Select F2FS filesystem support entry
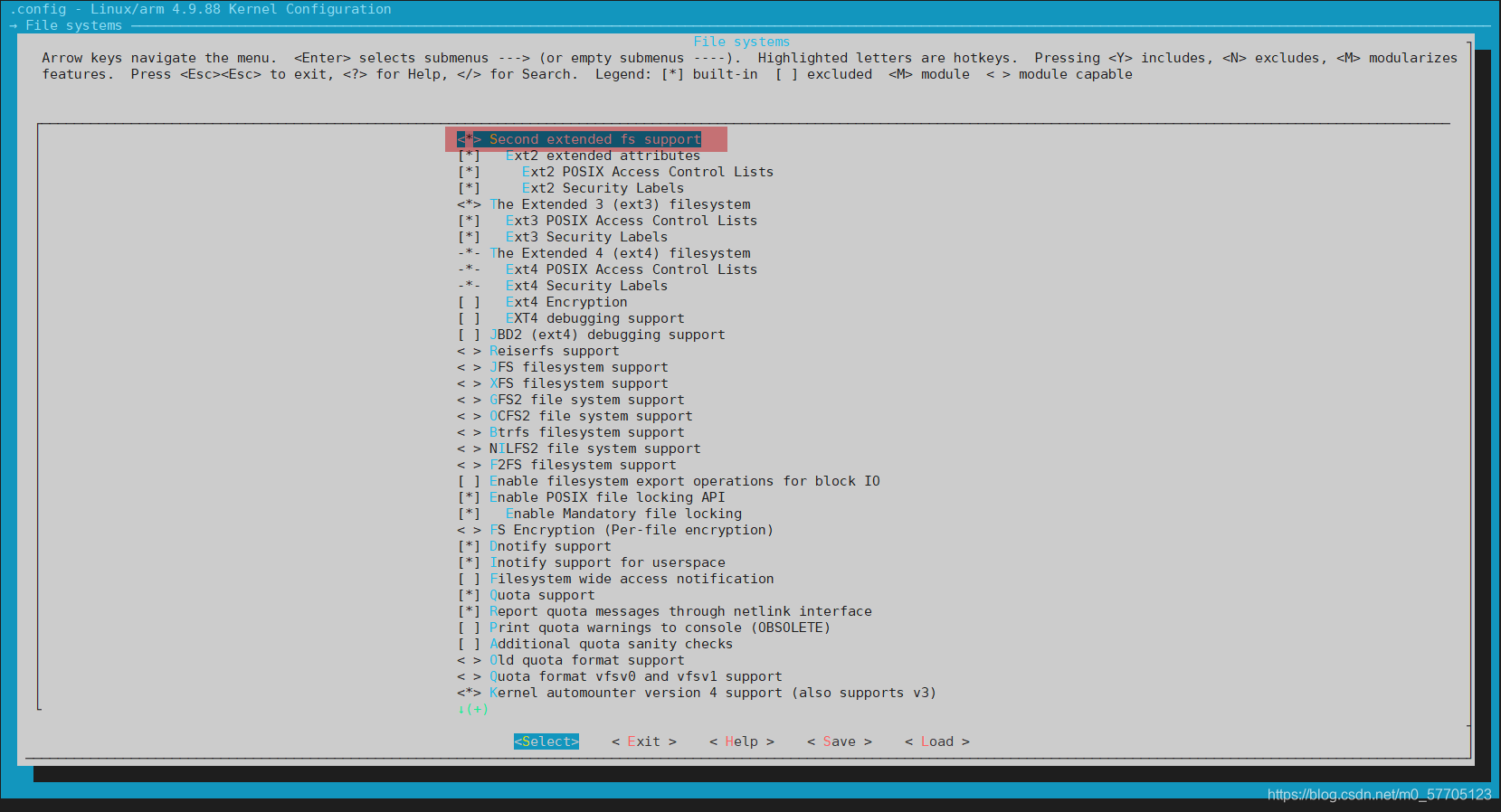Screen dimensions: 1501x812 click(566, 465)
